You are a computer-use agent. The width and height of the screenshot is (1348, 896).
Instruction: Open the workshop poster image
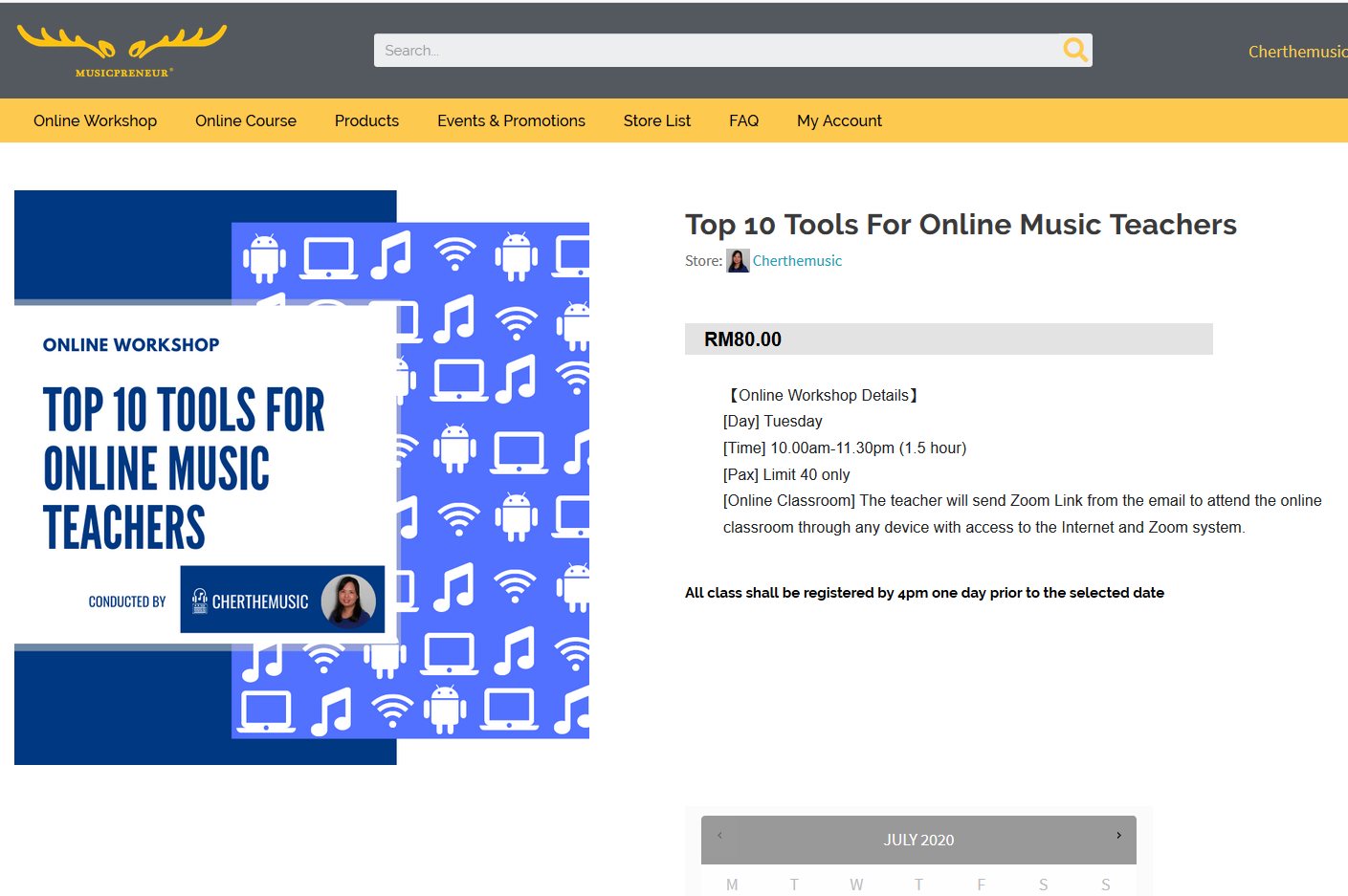(301, 477)
